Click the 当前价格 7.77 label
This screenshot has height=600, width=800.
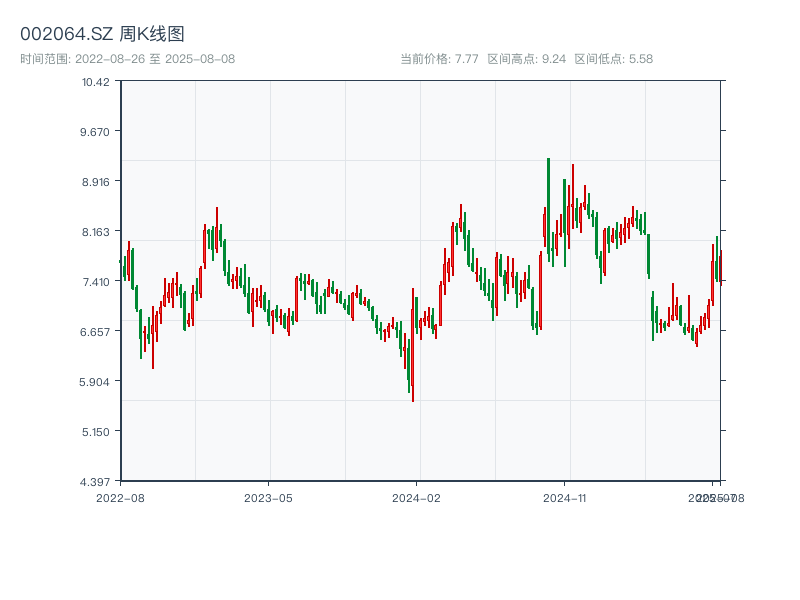coord(439,59)
